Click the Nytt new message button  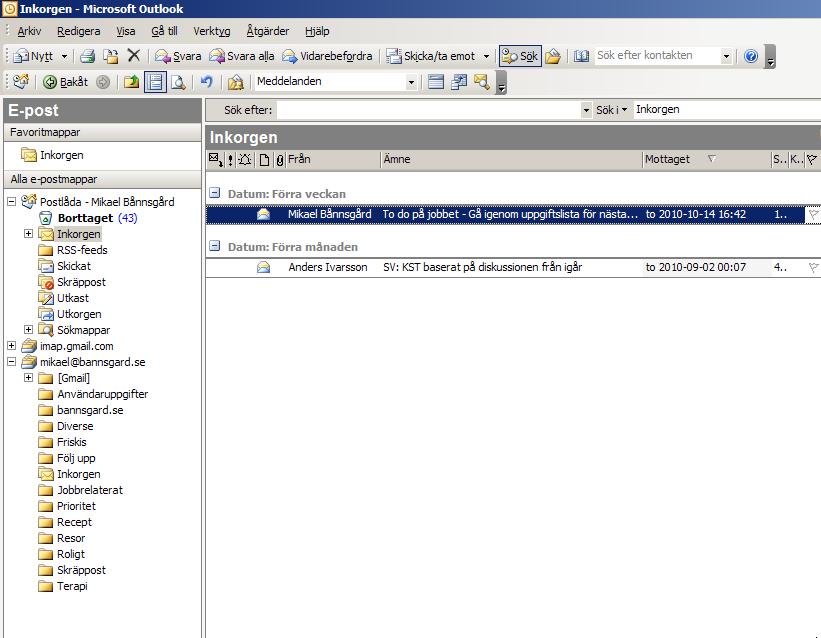(33, 56)
